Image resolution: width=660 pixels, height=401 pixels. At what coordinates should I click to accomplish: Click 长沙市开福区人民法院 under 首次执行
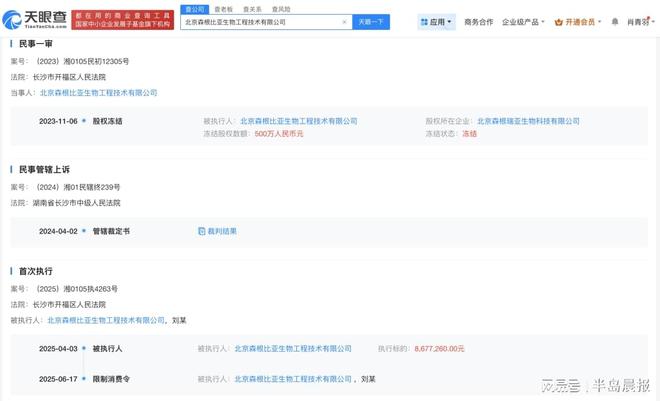pyautogui.click(x=69, y=305)
